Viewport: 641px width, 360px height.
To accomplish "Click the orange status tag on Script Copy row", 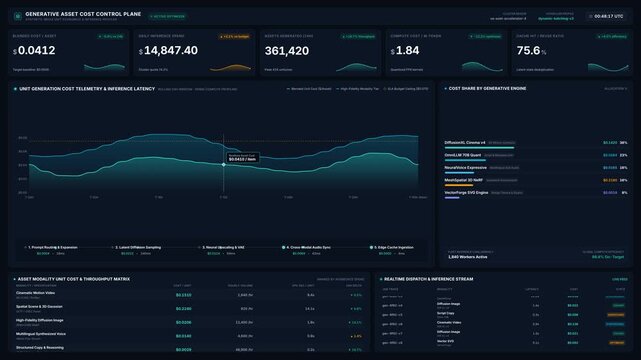I will (616, 315).
